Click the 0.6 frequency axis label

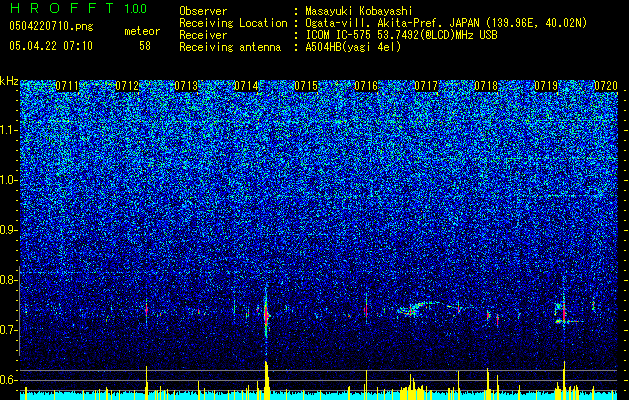tap(8, 380)
